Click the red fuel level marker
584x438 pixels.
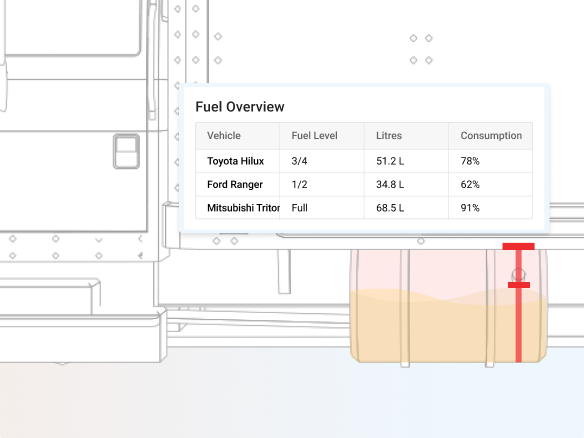coord(519,285)
